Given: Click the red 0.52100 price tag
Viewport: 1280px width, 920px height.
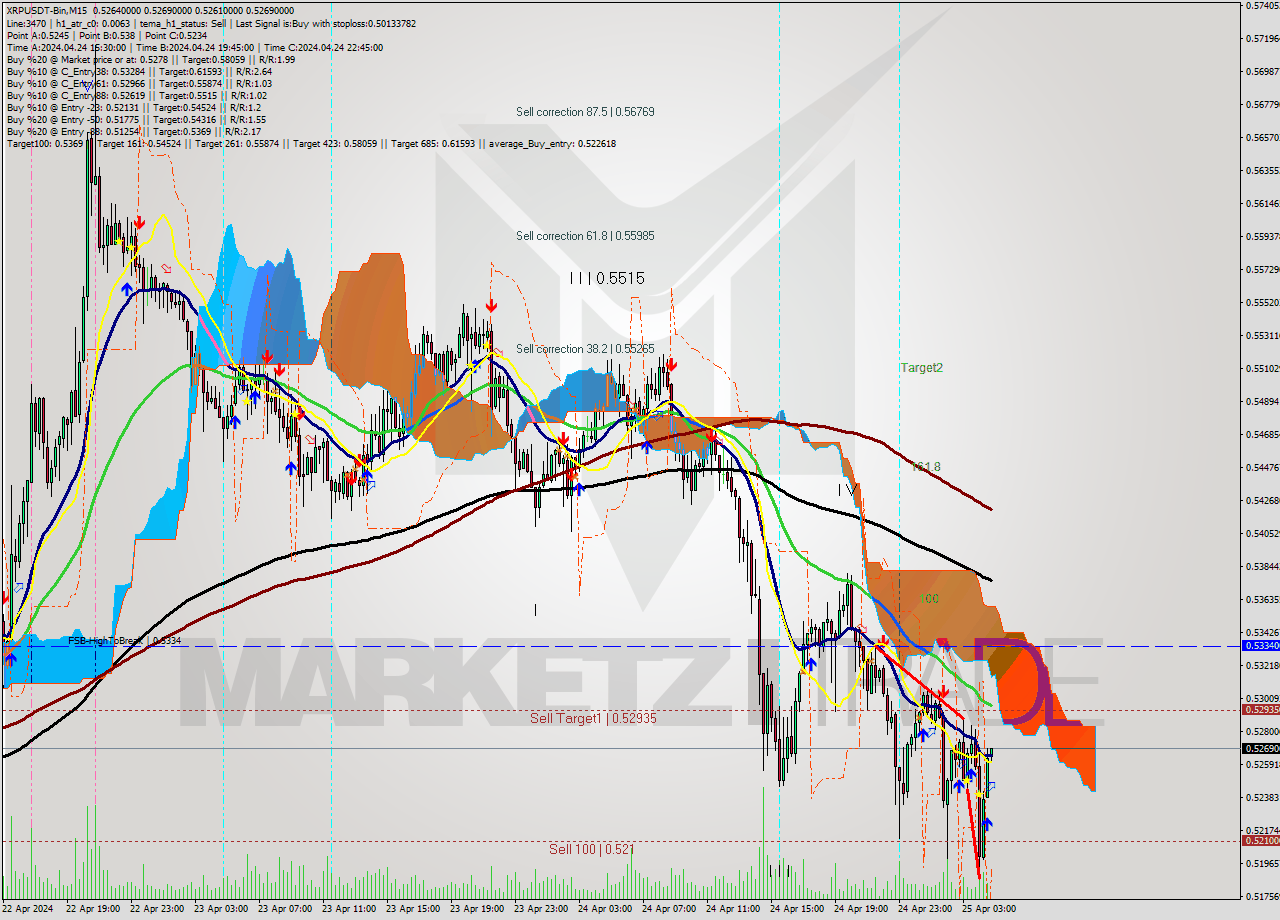Looking at the screenshot, I should pyautogui.click(x=1259, y=840).
